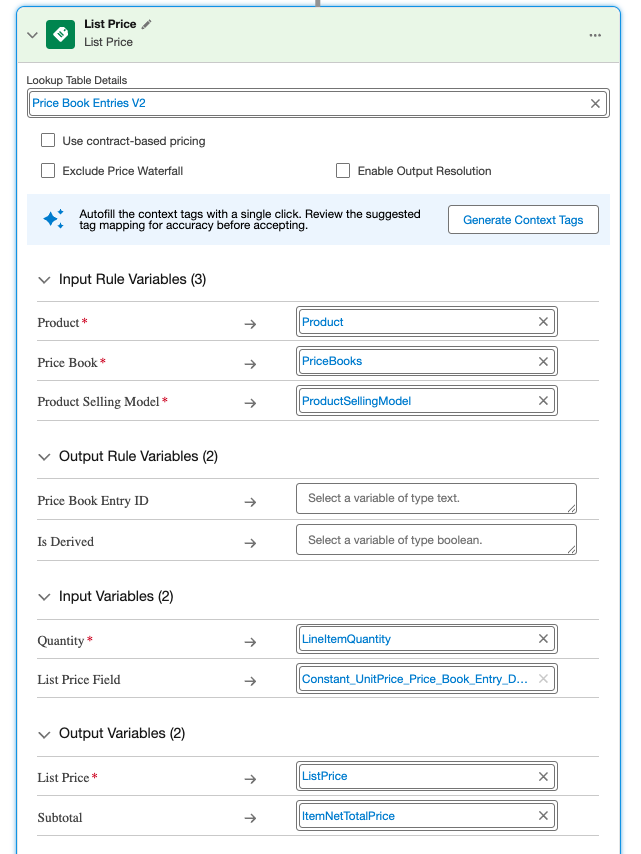Collapse the List Price element card
The width and height of the screenshot is (641, 854).
[x=32, y=35]
